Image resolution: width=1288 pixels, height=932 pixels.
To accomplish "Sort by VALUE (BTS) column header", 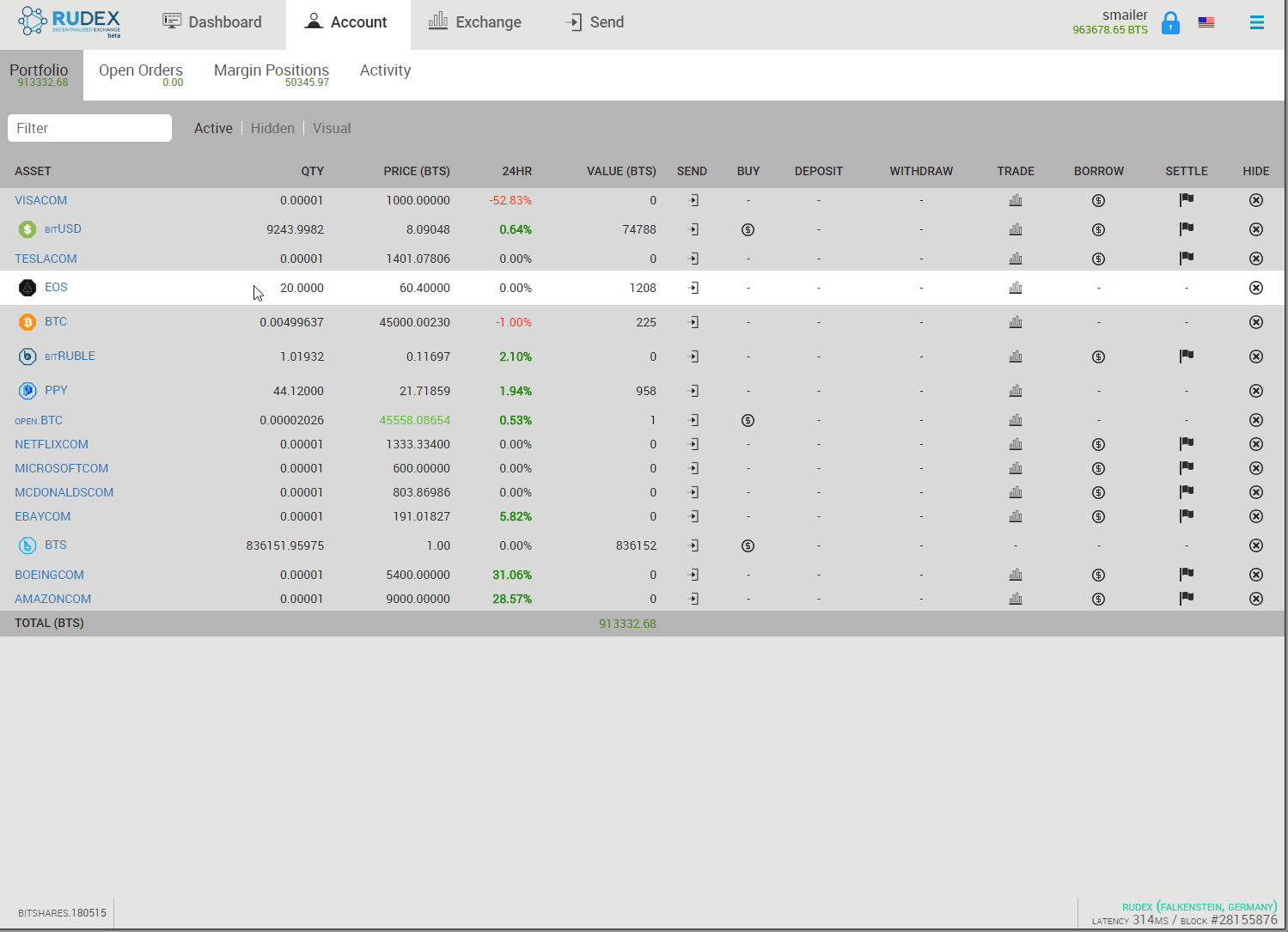I will [x=621, y=171].
